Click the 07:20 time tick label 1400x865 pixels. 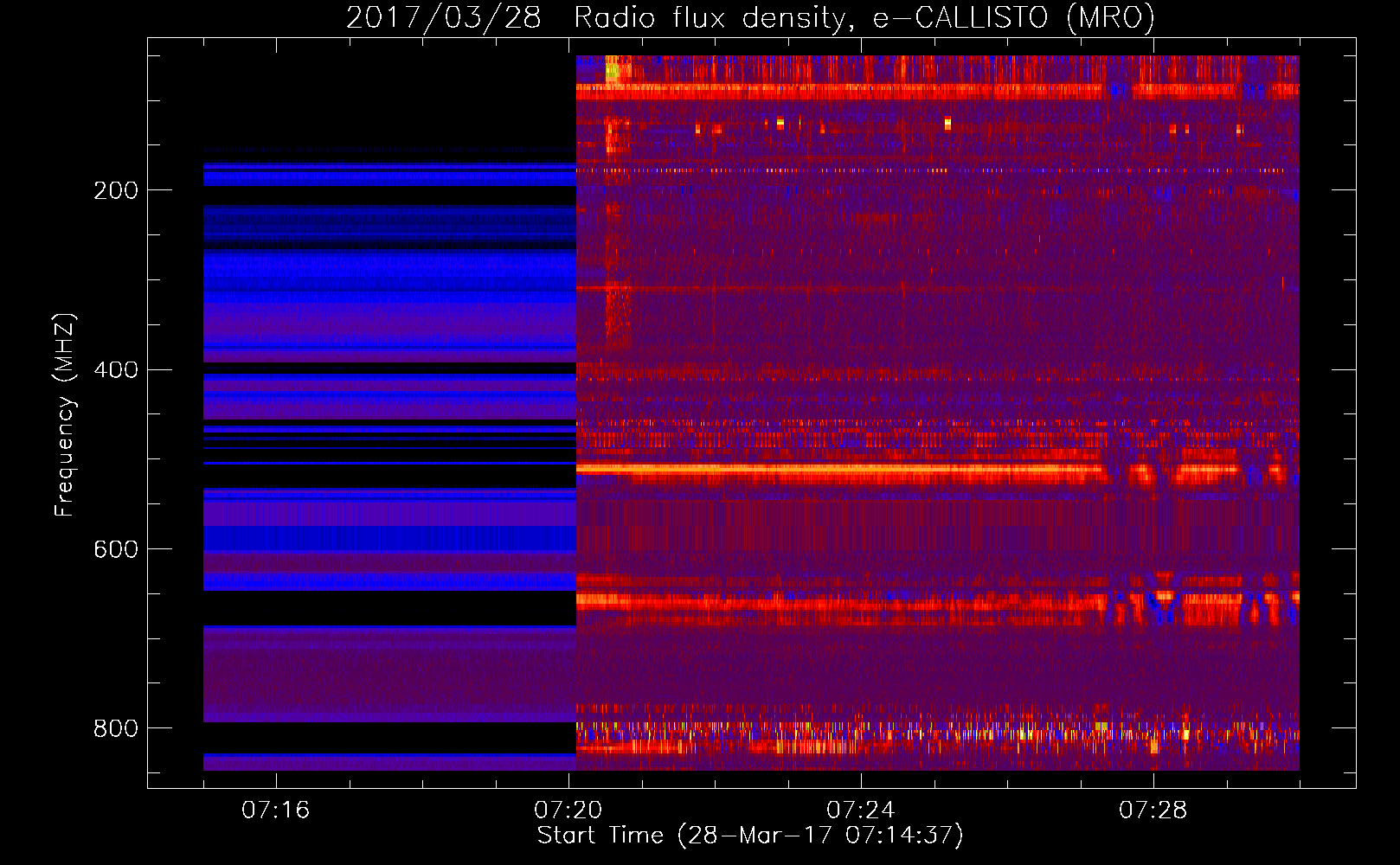(x=568, y=811)
